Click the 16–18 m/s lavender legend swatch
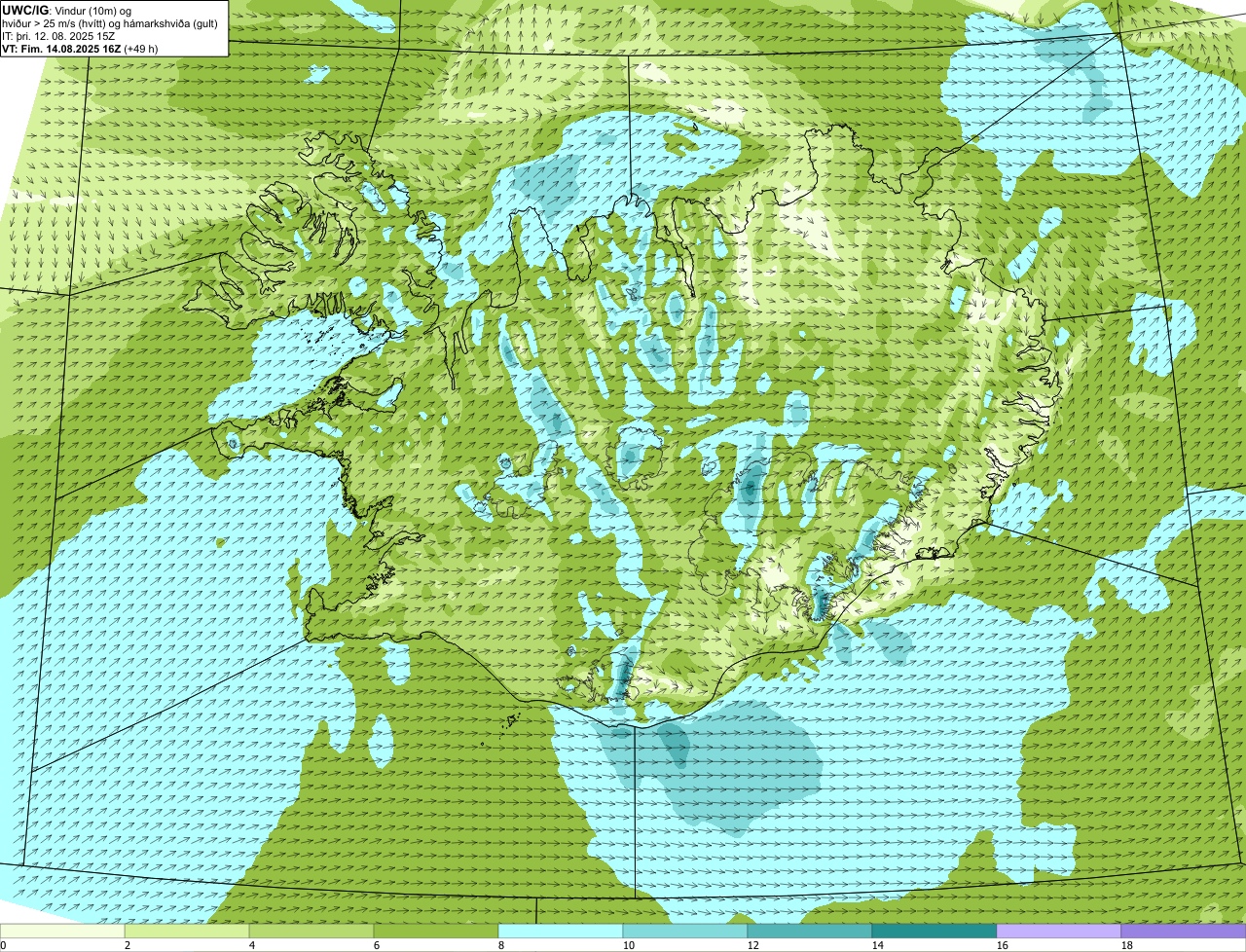 click(1059, 932)
